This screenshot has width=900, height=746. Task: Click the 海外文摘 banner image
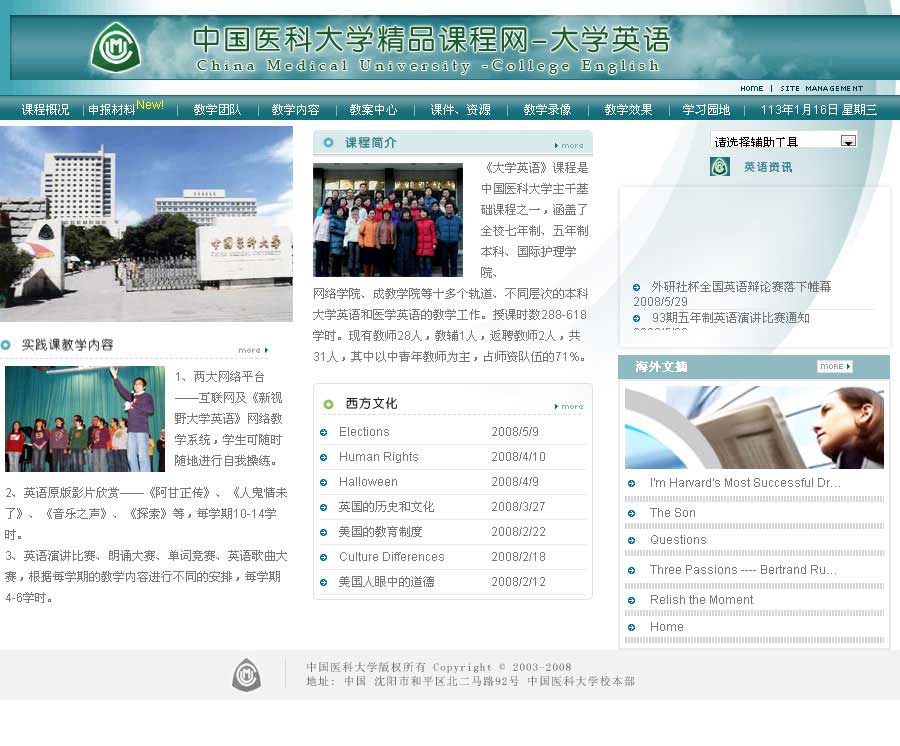pos(754,428)
